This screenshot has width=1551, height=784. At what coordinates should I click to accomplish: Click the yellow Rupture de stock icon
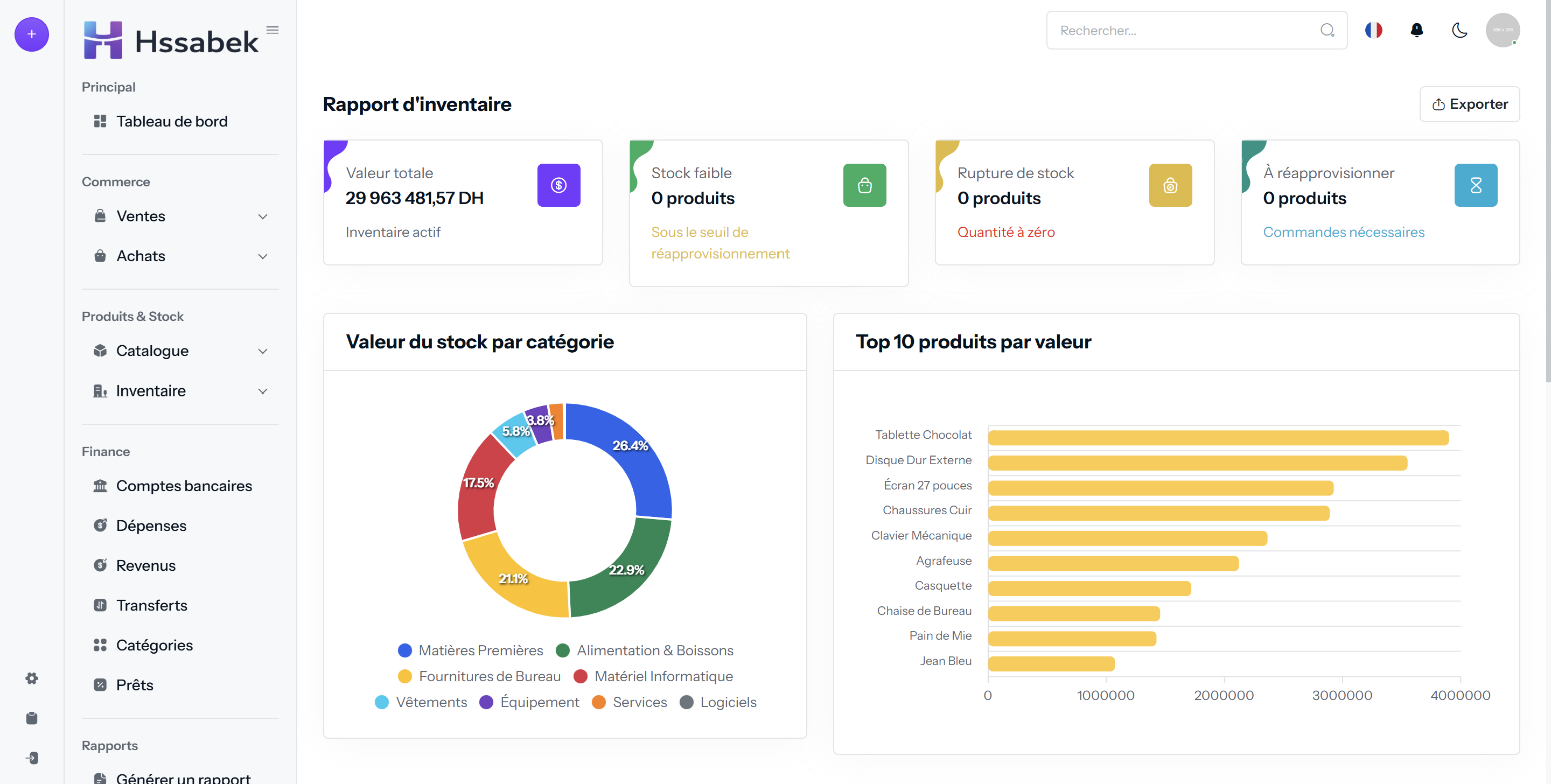(x=1170, y=185)
